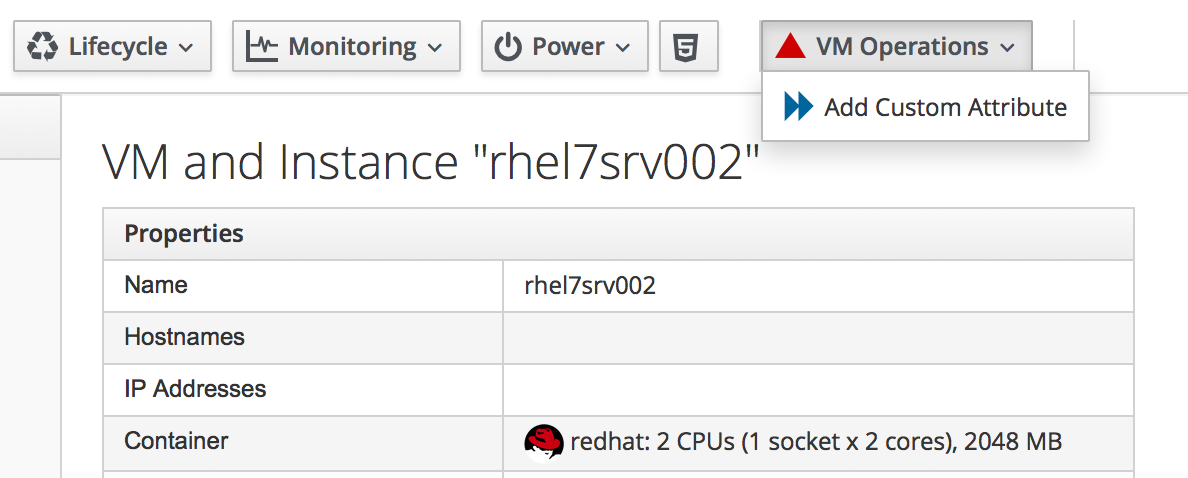Screen dimensions: 1188x478
Task: Open the redhat 2 CPUs container details
Action: click(x=815, y=441)
